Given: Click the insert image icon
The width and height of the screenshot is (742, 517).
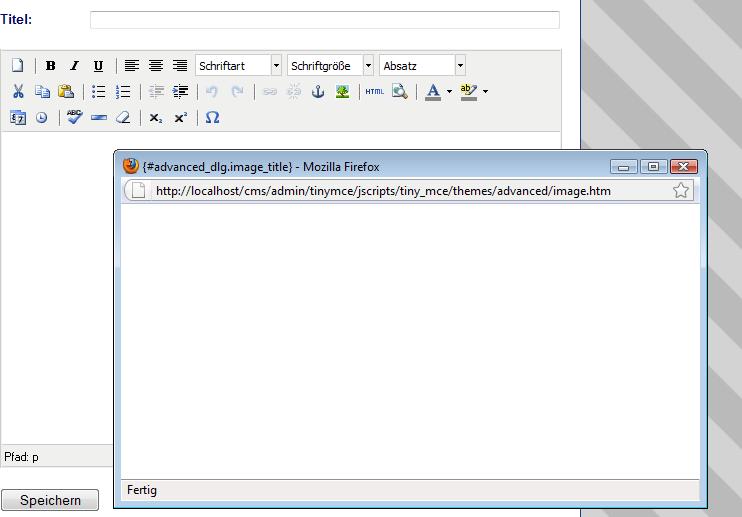Looking at the screenshot, I should coord(342,92).
